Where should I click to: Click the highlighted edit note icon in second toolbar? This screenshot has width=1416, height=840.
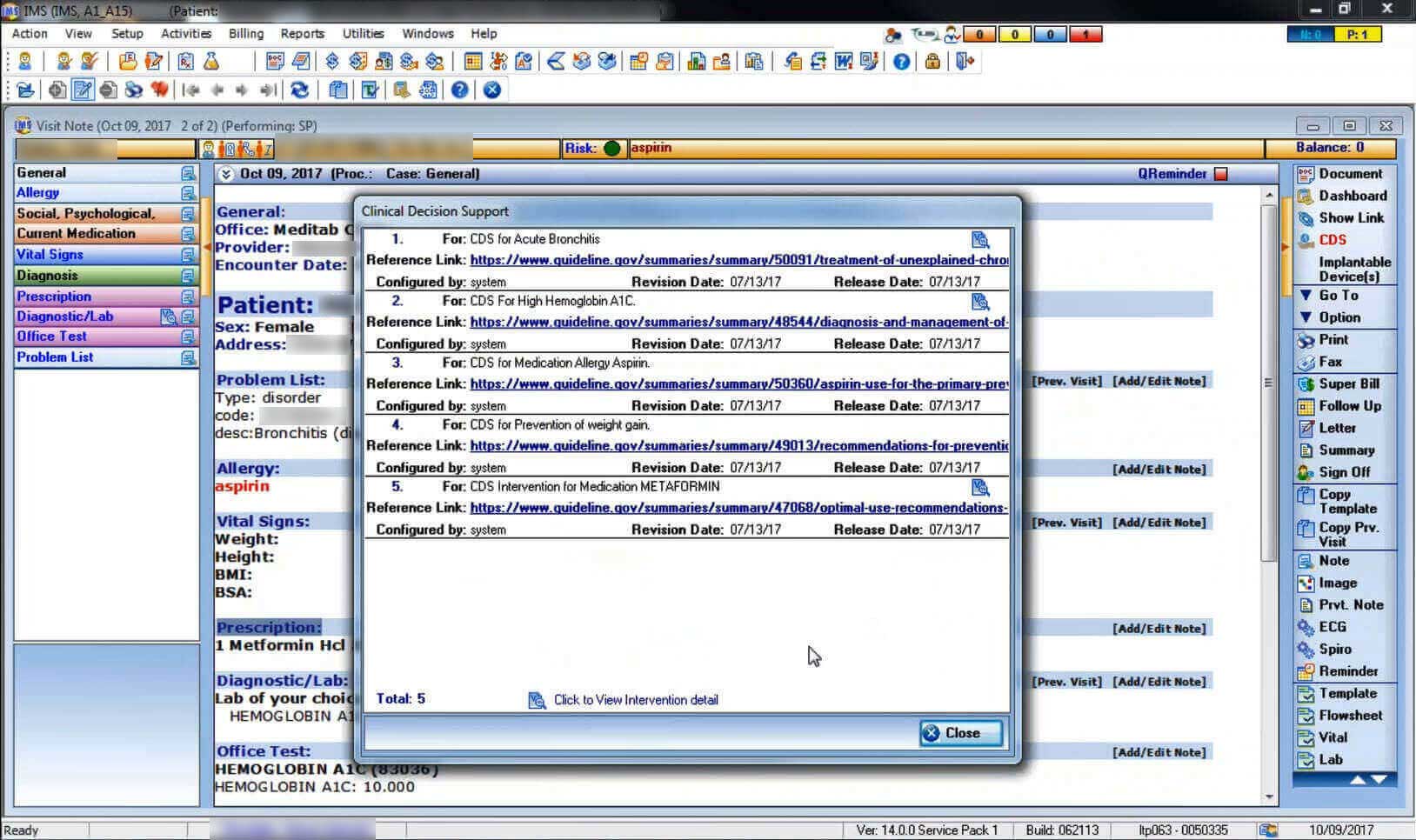[83, 90]
